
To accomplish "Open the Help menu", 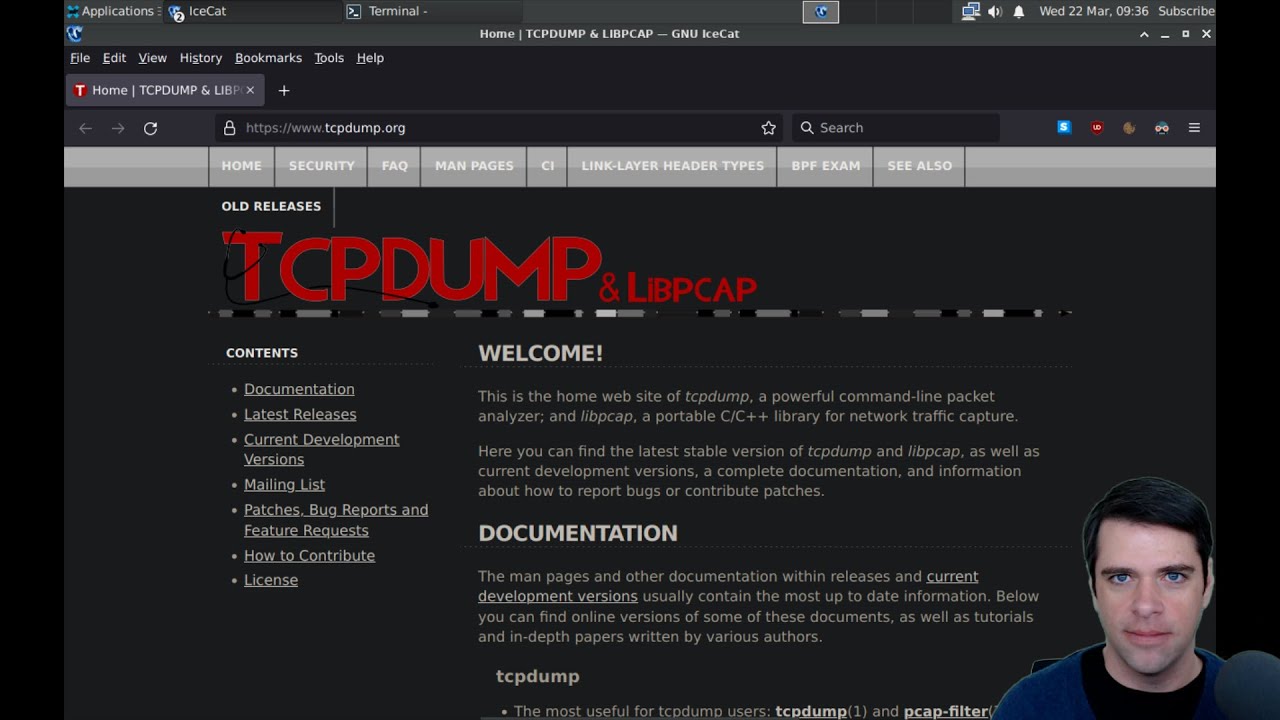I will pyautogui.click(x=370, y=58).
